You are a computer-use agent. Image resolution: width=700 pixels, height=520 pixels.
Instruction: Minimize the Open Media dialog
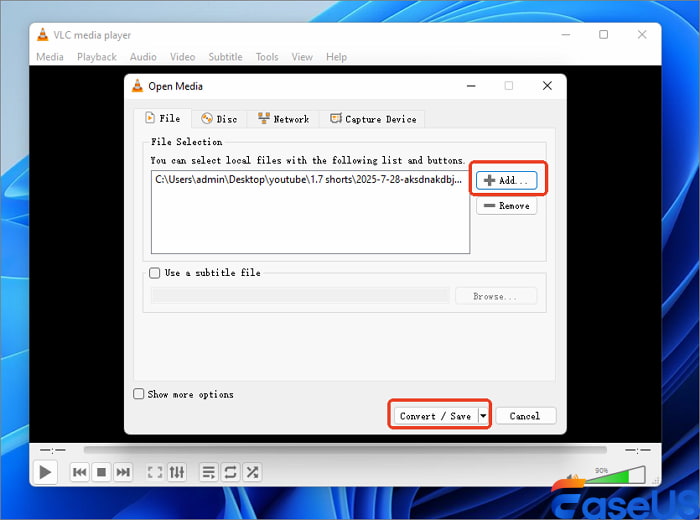[471, 86]
